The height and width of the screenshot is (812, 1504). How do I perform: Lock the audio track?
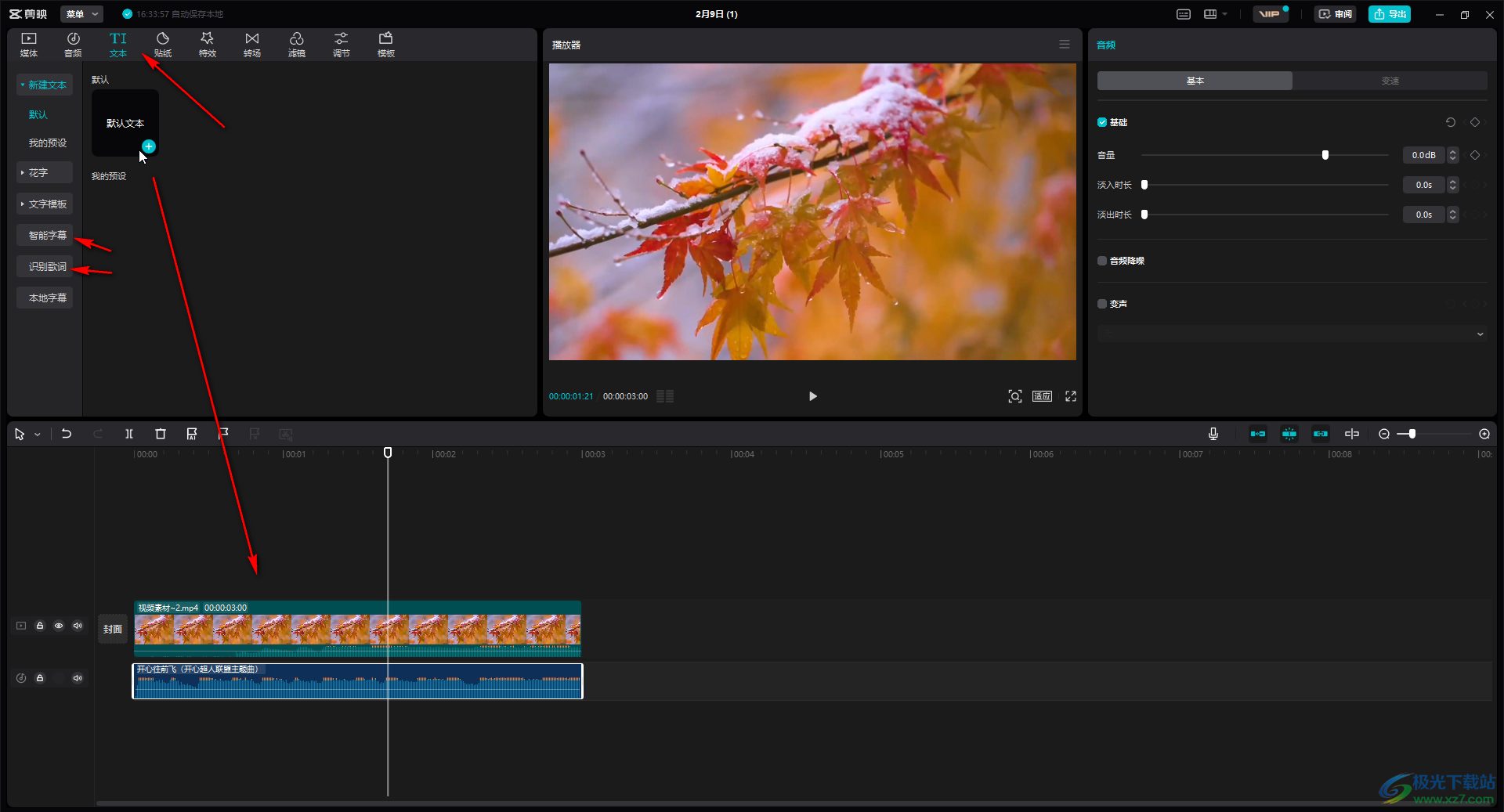tap(40, 678)
